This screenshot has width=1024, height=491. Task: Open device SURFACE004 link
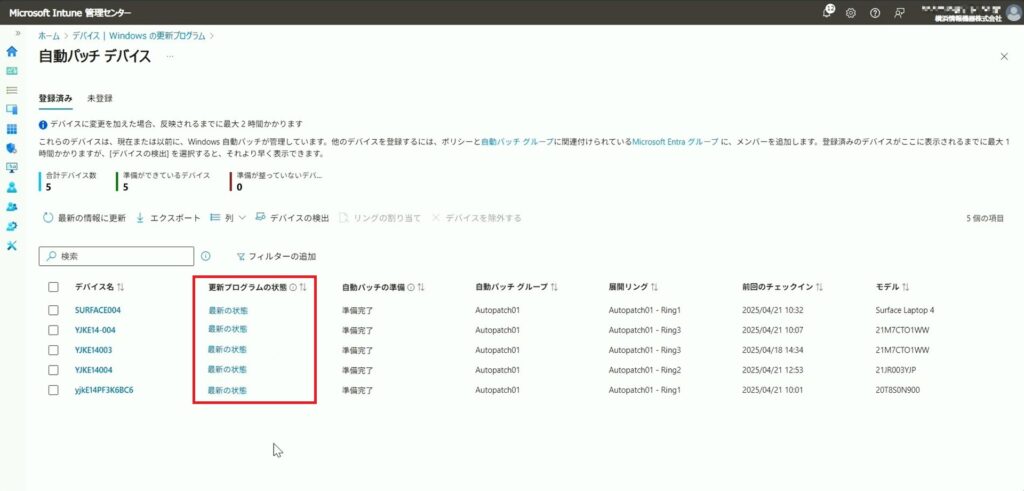click(x=98, y=309)
